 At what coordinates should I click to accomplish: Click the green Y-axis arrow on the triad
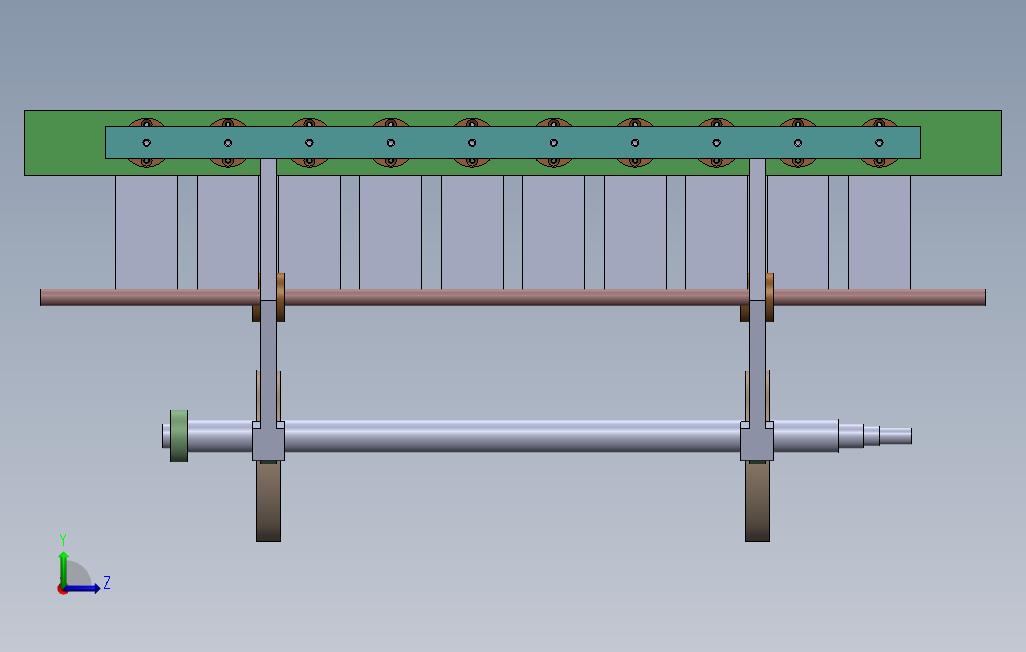tap(63, 568)
